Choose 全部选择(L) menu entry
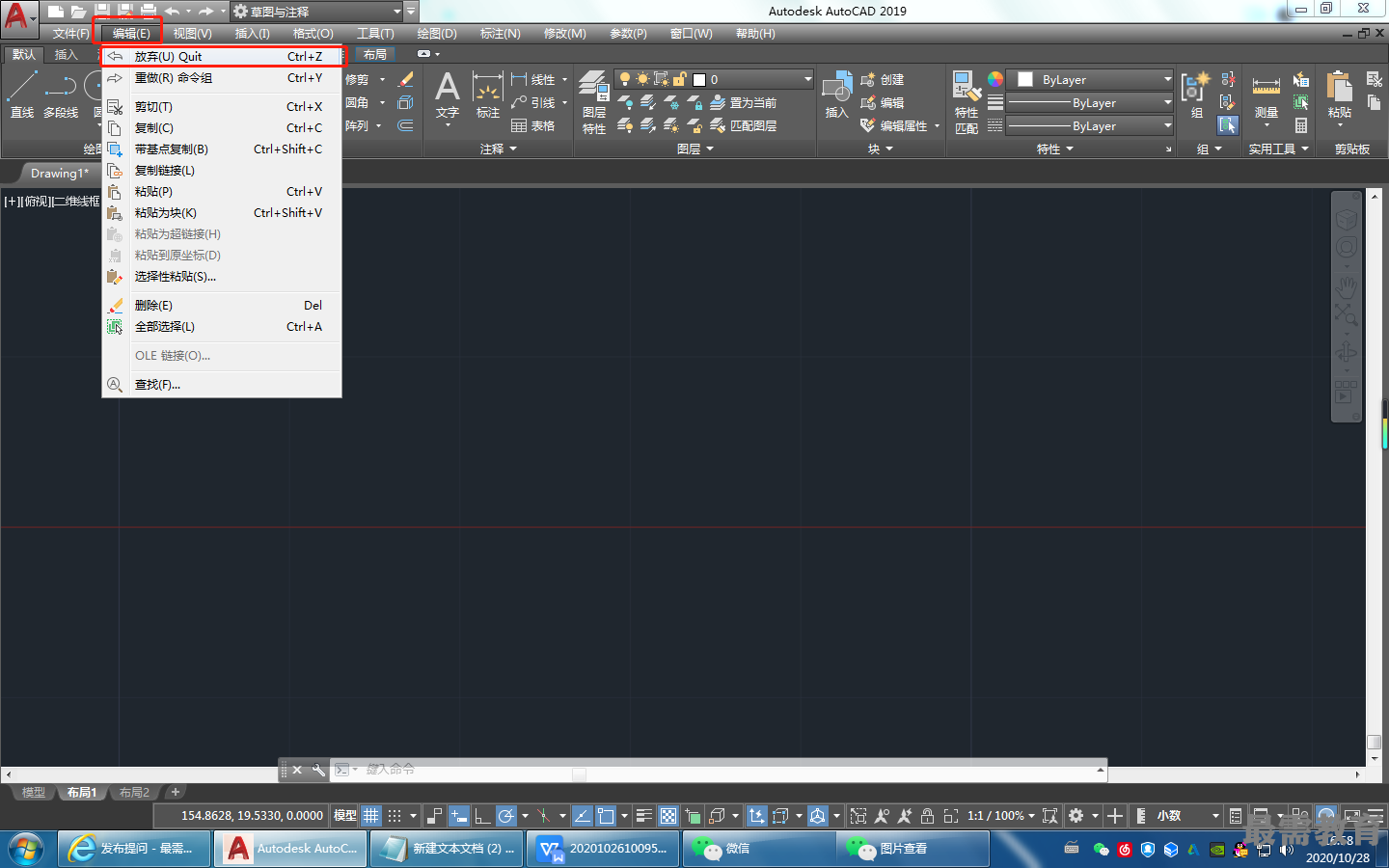The image size is (1389, 868). pos(222,327)
